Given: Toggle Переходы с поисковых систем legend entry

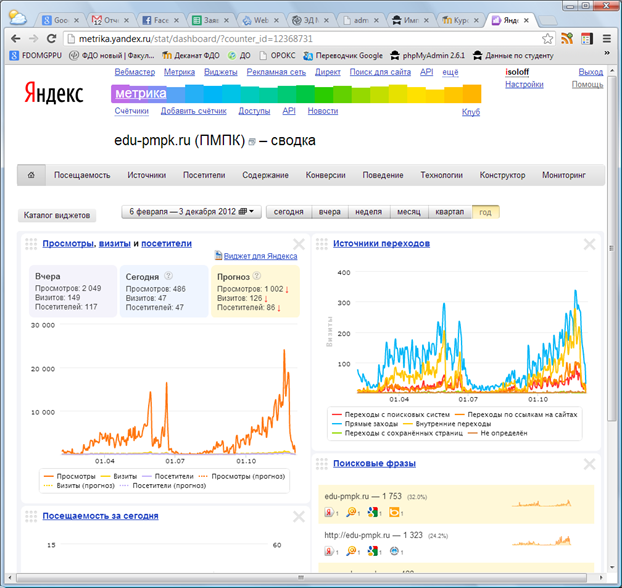Looking at the screenshot, I should pos(391,414).
